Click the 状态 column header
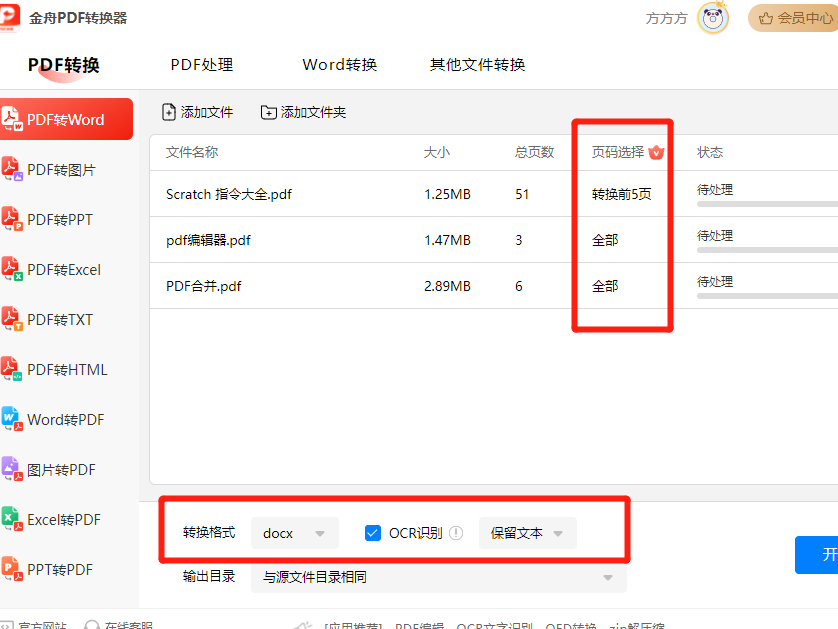Screen dimensions: 838x629 (x=710, y=152)
